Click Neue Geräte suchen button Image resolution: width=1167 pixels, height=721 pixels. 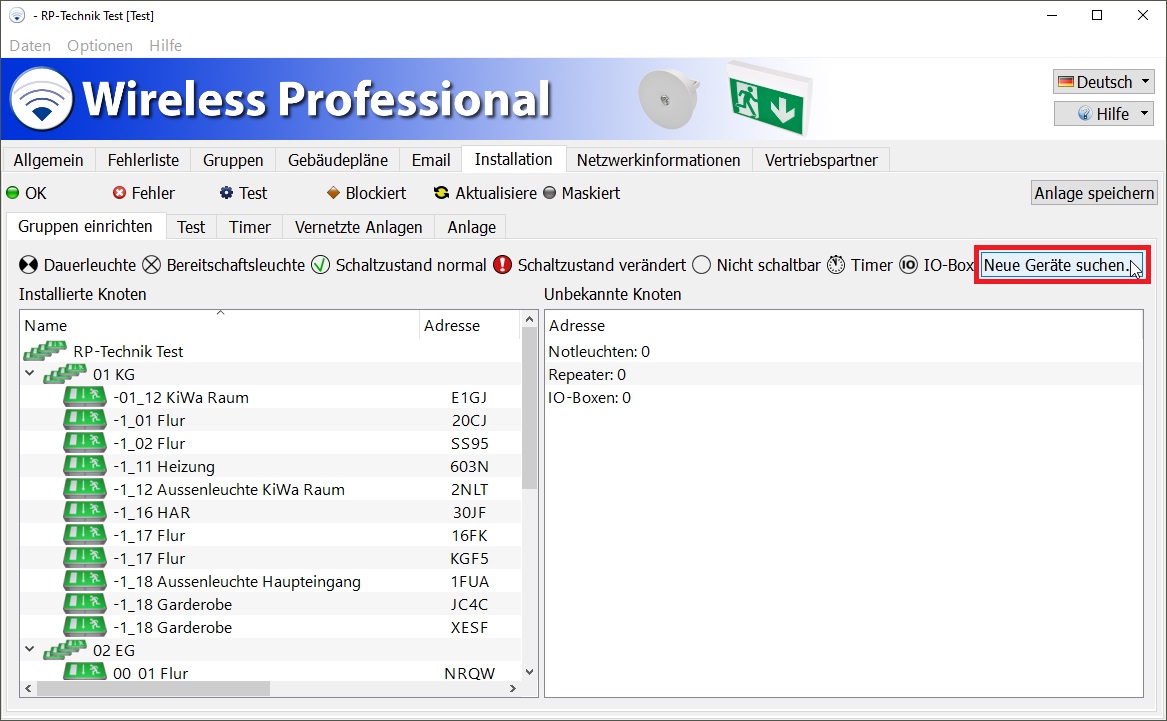[x=1062, y=265]
